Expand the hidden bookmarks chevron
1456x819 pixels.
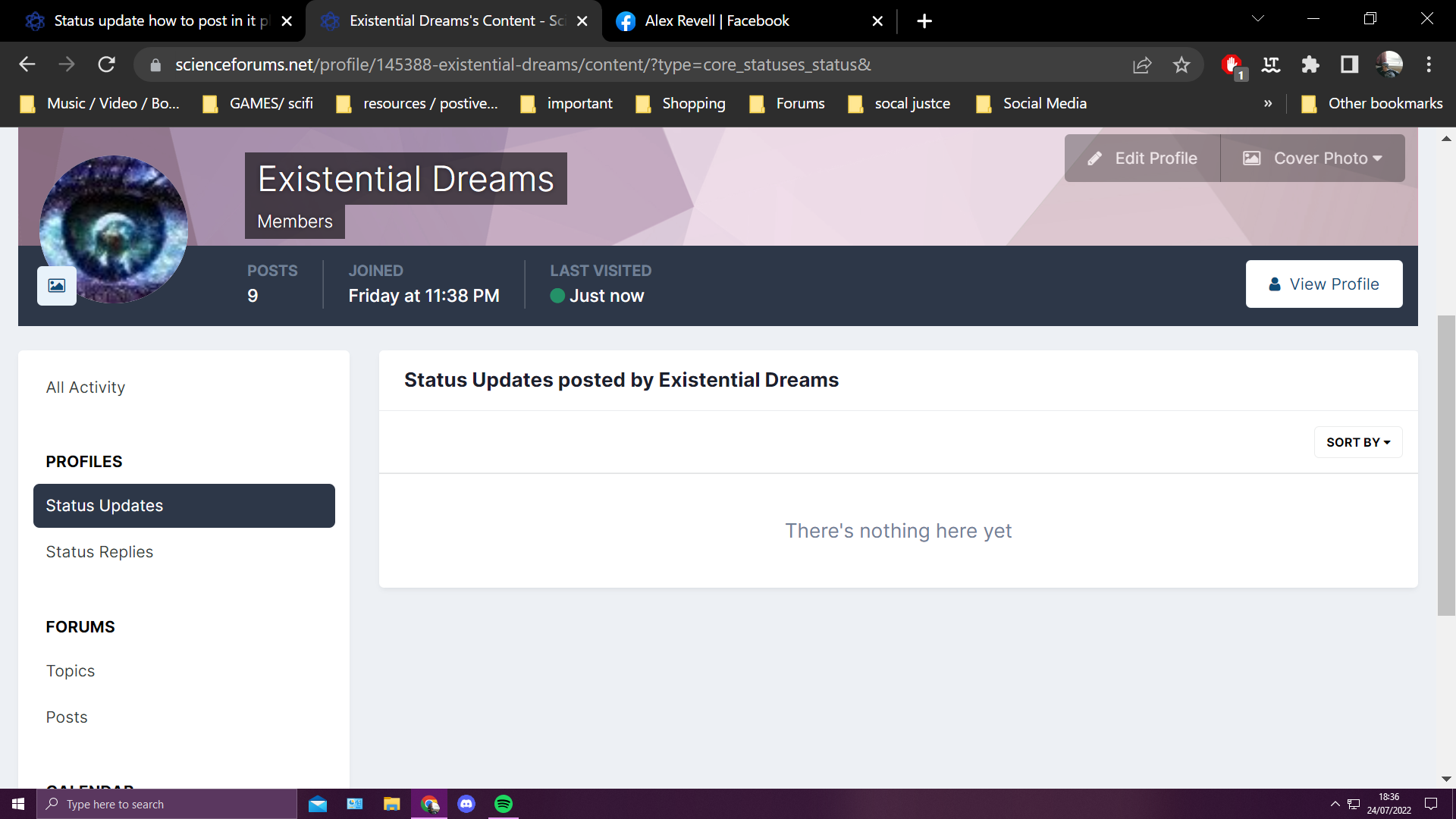pyautogui.click(x=1268, y=104)
